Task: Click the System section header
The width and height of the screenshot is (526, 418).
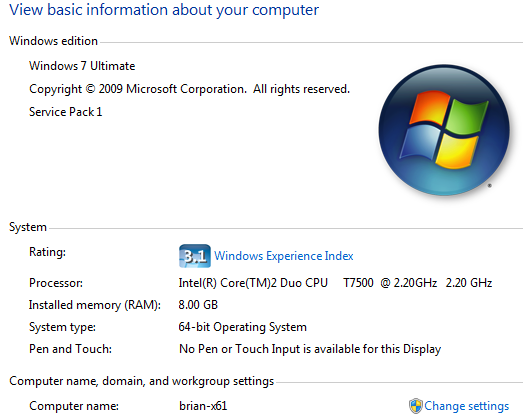Action: point(28,227)
